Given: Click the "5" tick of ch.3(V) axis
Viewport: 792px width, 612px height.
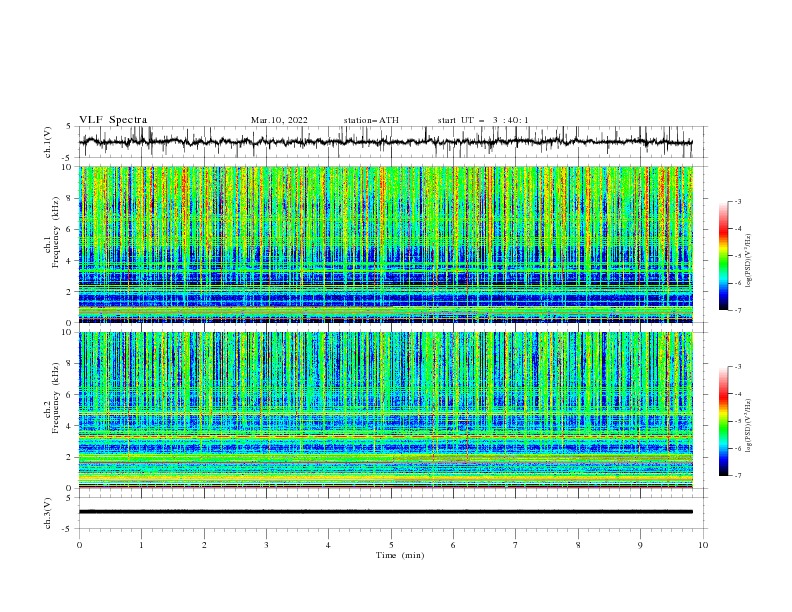Looking at the screenshot, I should coord(70,498).
